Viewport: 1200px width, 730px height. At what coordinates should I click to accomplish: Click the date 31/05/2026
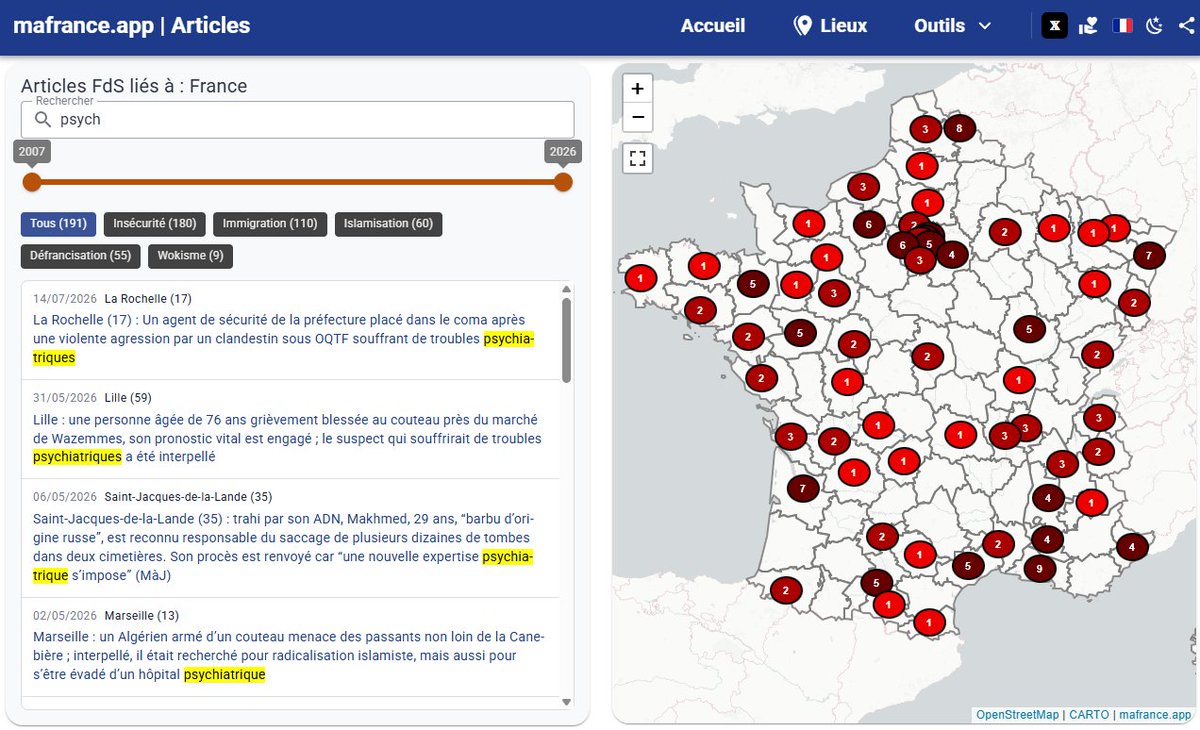[64, 397]
